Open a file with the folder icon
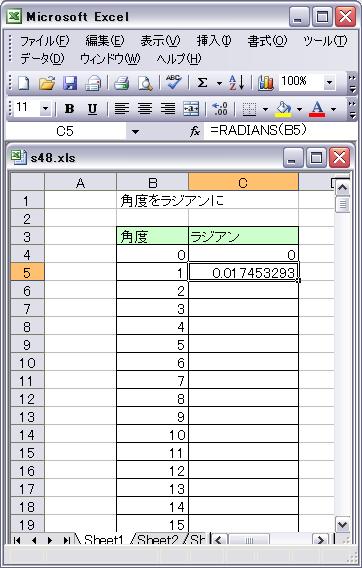The image size is (362, 568). coord(47,83)
